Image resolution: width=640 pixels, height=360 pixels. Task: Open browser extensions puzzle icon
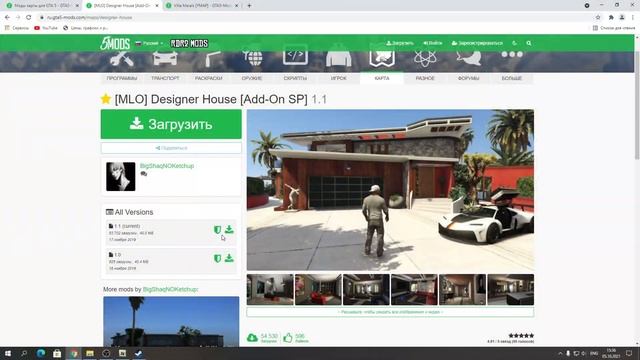click(611, 17)
